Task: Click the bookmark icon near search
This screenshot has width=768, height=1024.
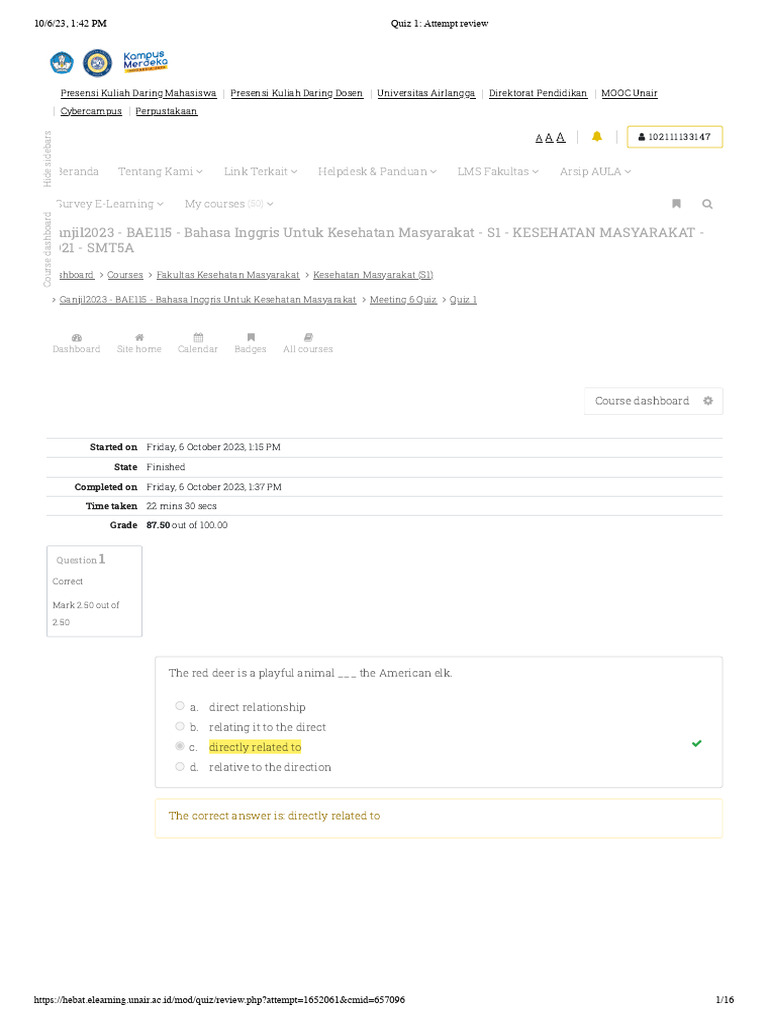Action: coord(676,204)
